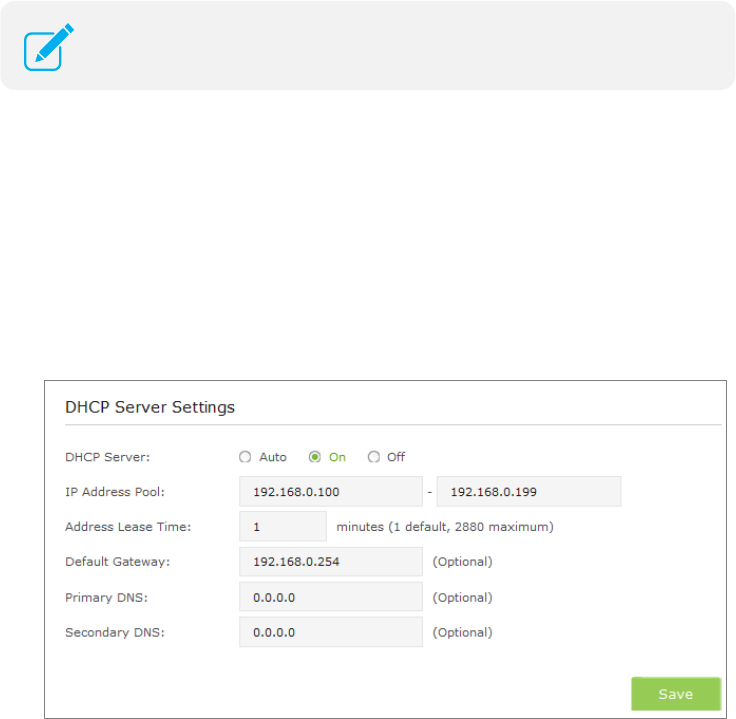Click the Primary DNS input field

331,597
